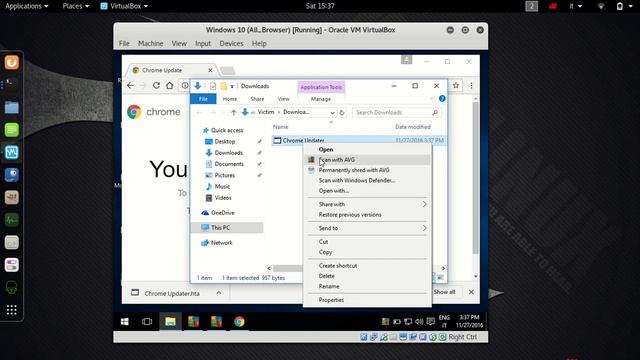Open Pictures in navigation pane
This screenshot has width=640, height=360.
[x=224, y=175]
